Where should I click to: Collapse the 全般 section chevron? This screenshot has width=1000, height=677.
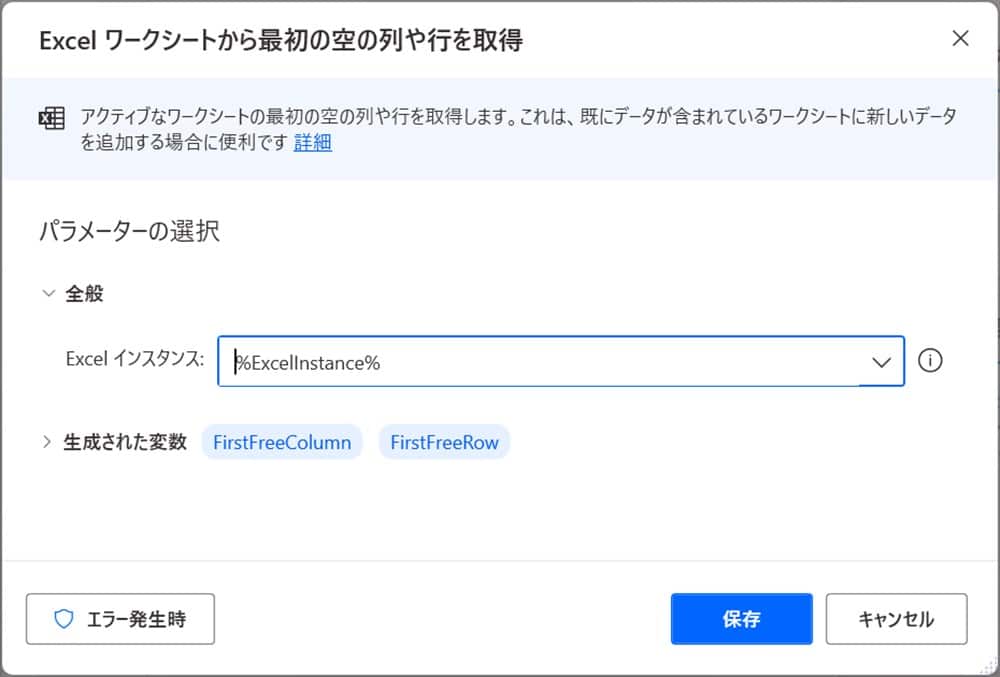tap(47, 294)
